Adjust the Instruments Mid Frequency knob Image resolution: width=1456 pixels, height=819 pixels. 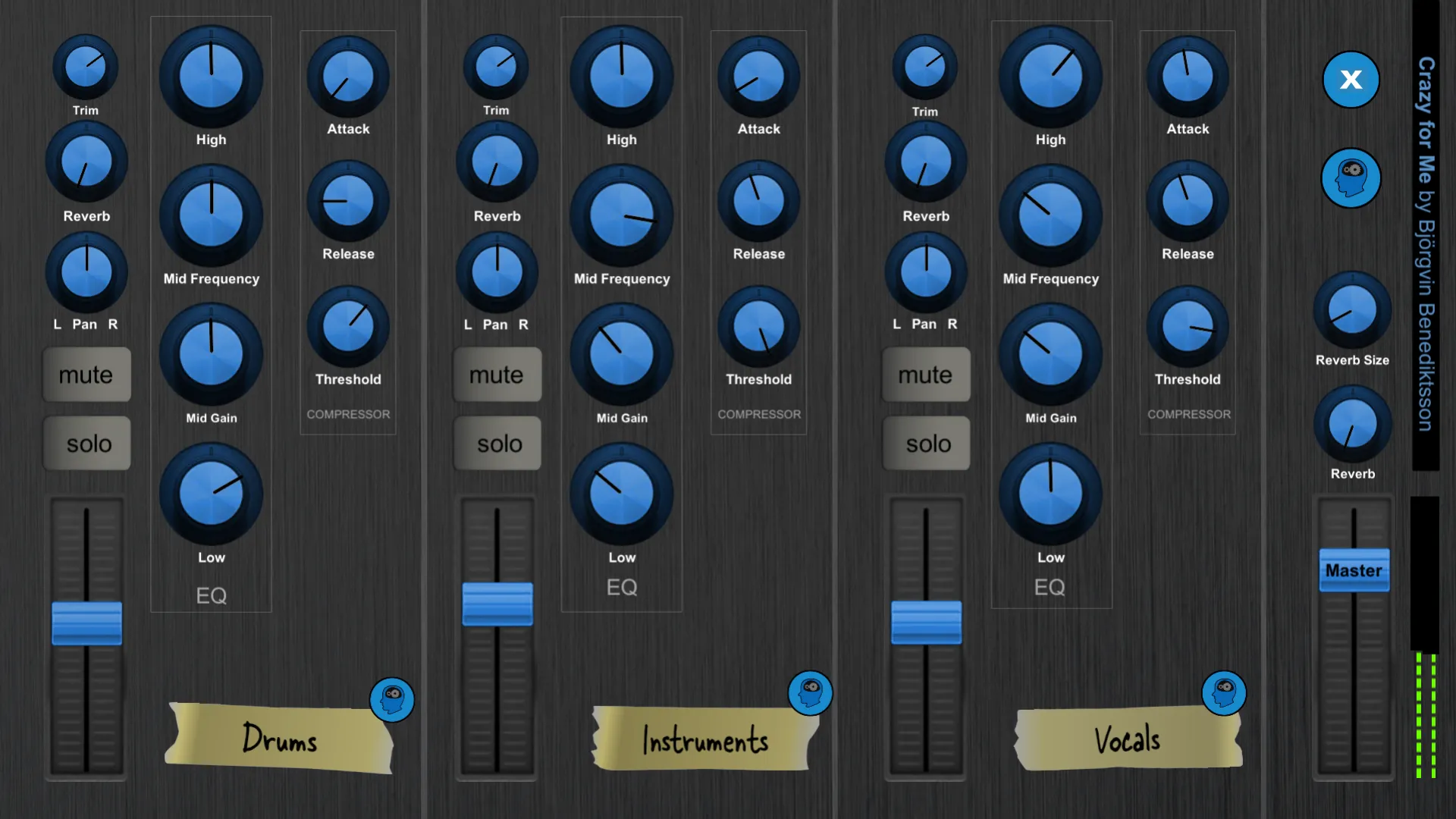(x=622, y=213)
